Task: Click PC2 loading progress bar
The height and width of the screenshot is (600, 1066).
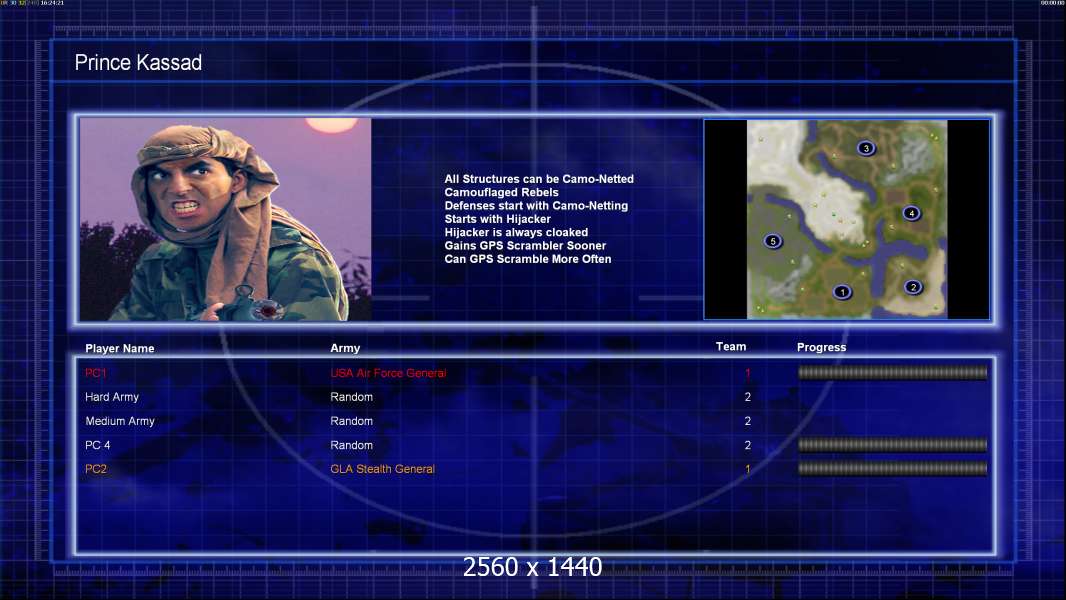Action: [892, 468]
